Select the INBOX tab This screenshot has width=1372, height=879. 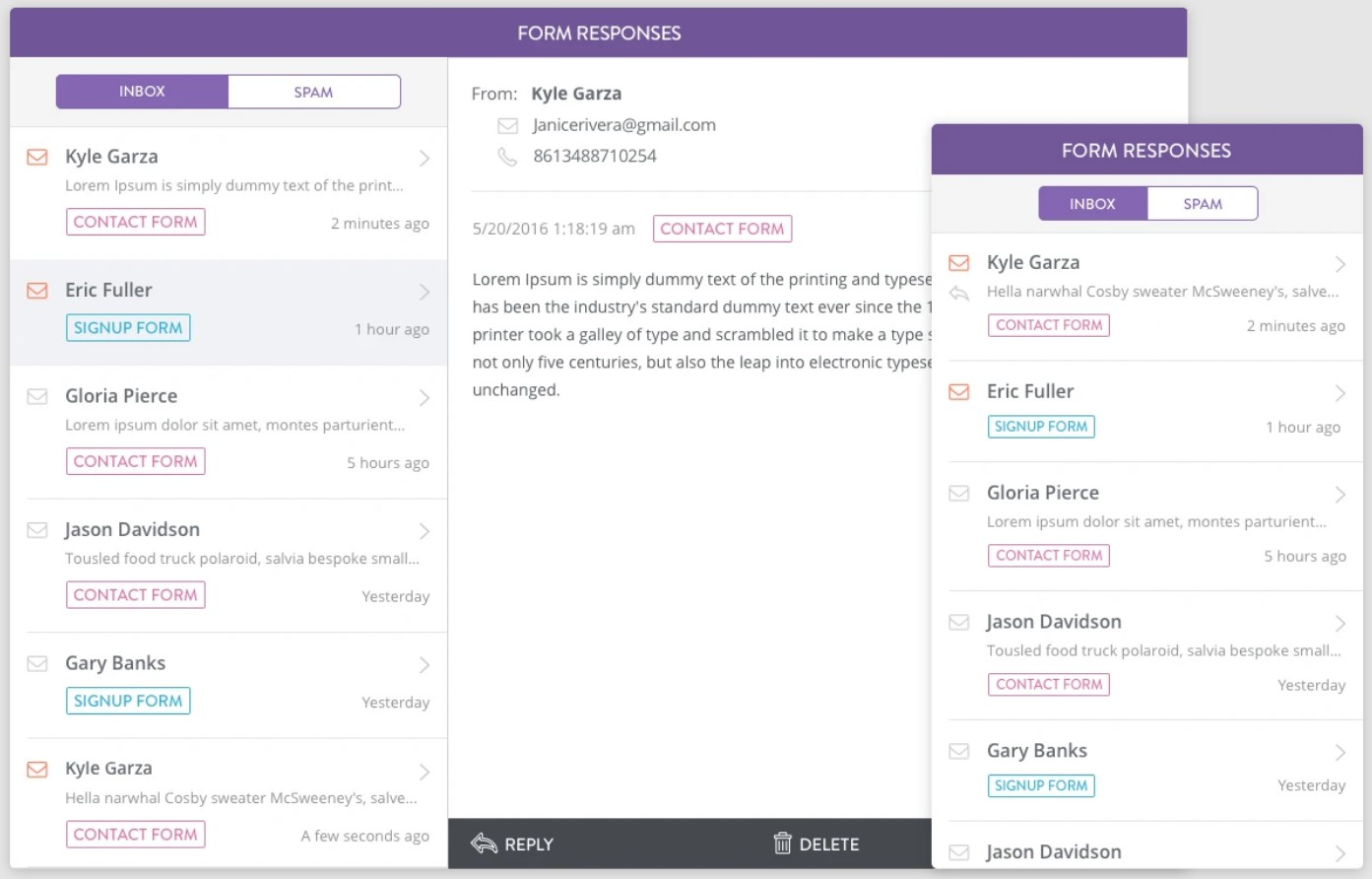coord(142,92)
